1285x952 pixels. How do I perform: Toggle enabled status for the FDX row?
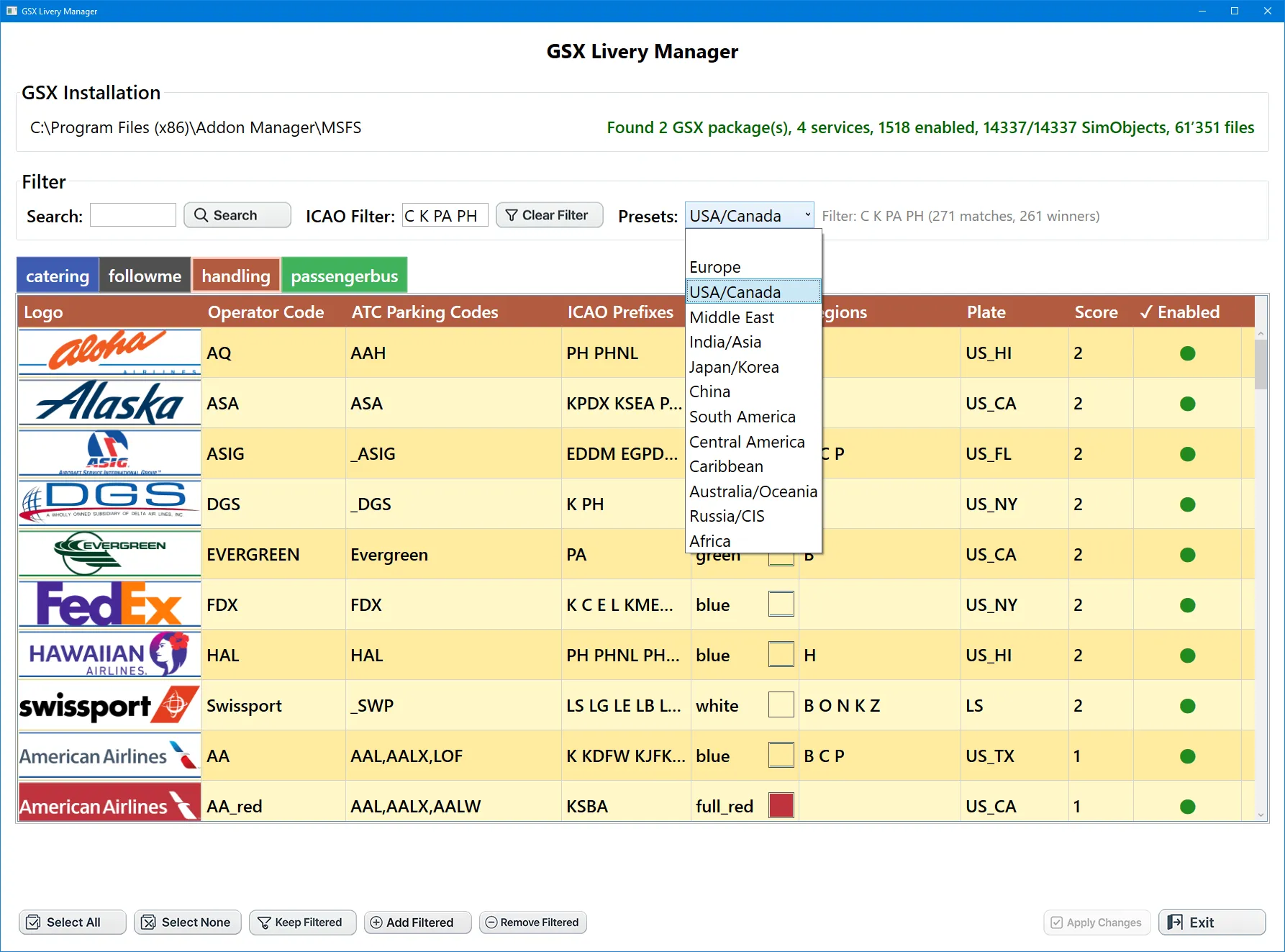click(1187, 605)
